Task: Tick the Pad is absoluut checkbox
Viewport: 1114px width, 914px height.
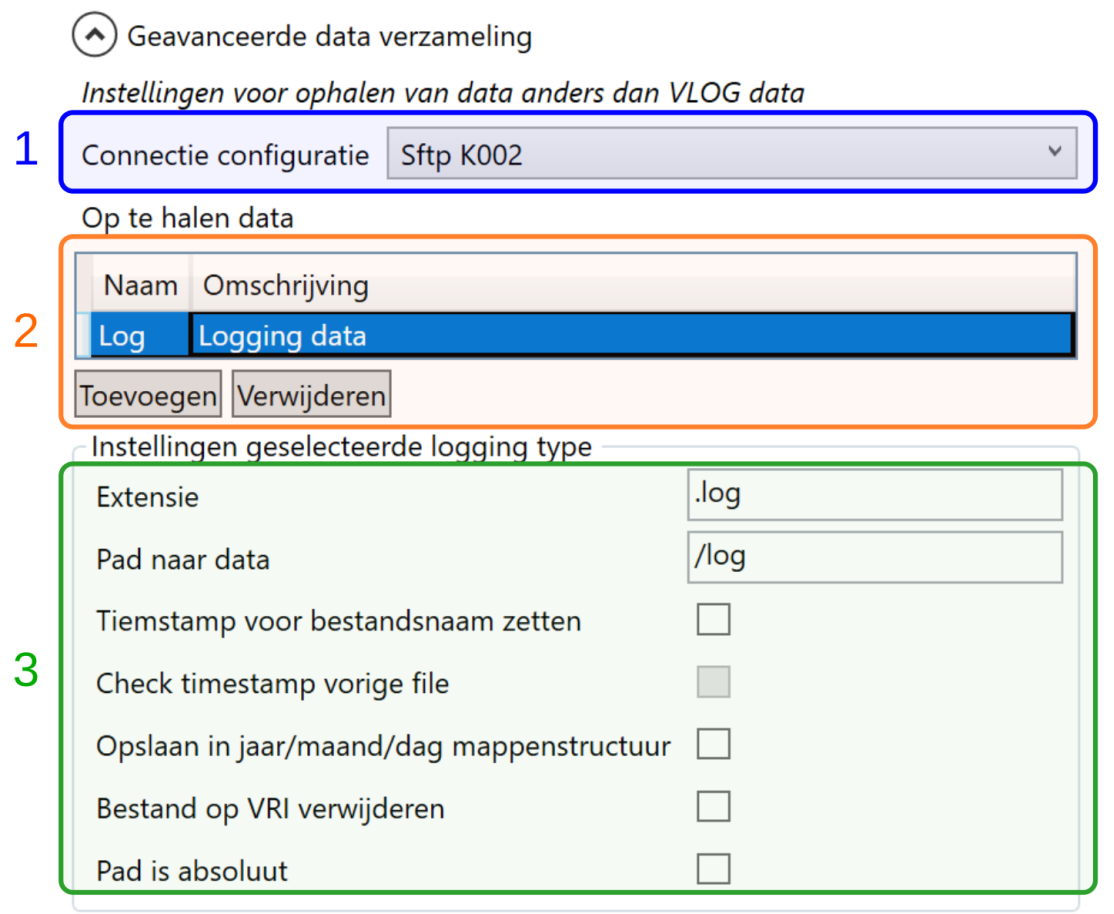Action: 713,869
